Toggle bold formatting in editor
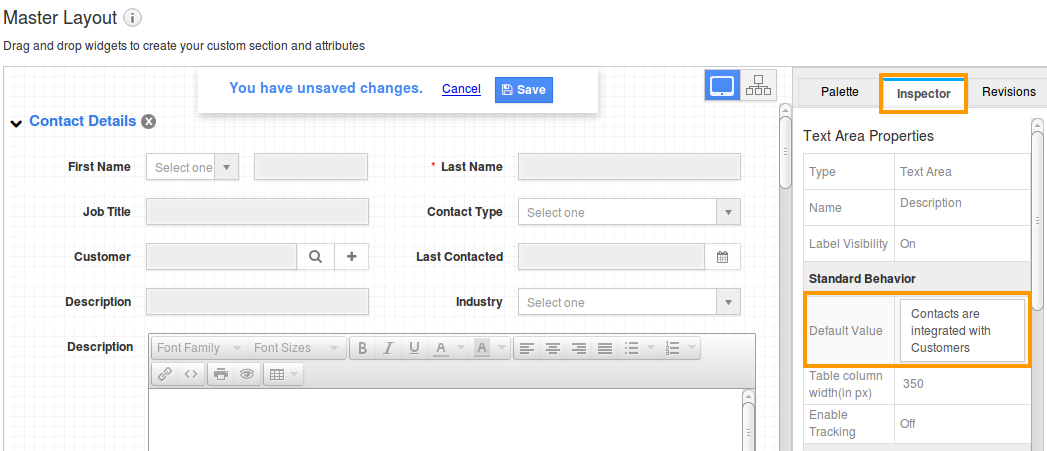The height and width of the screenshot is (451, 1047). click(363, 348)
